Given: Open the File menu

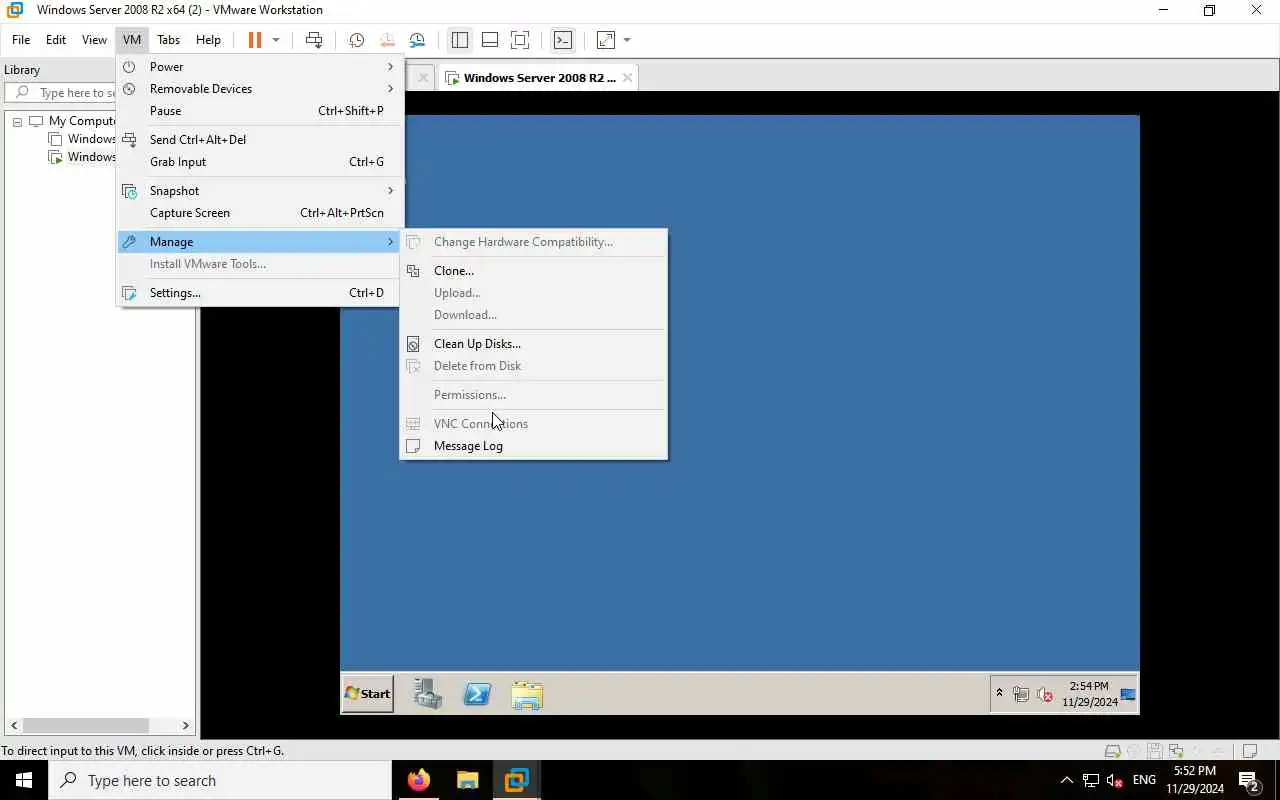Looking at the screenshot, I should (x=21, y=40).
